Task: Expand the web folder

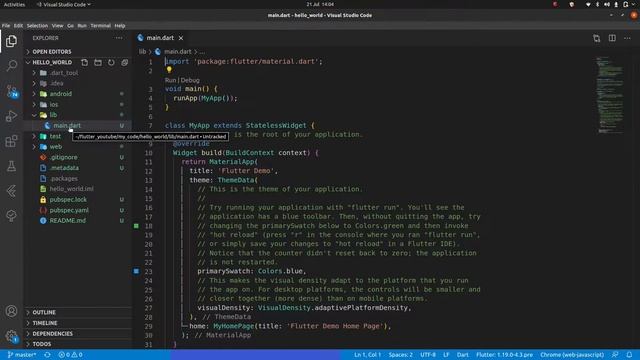Action: coord(56,147)
